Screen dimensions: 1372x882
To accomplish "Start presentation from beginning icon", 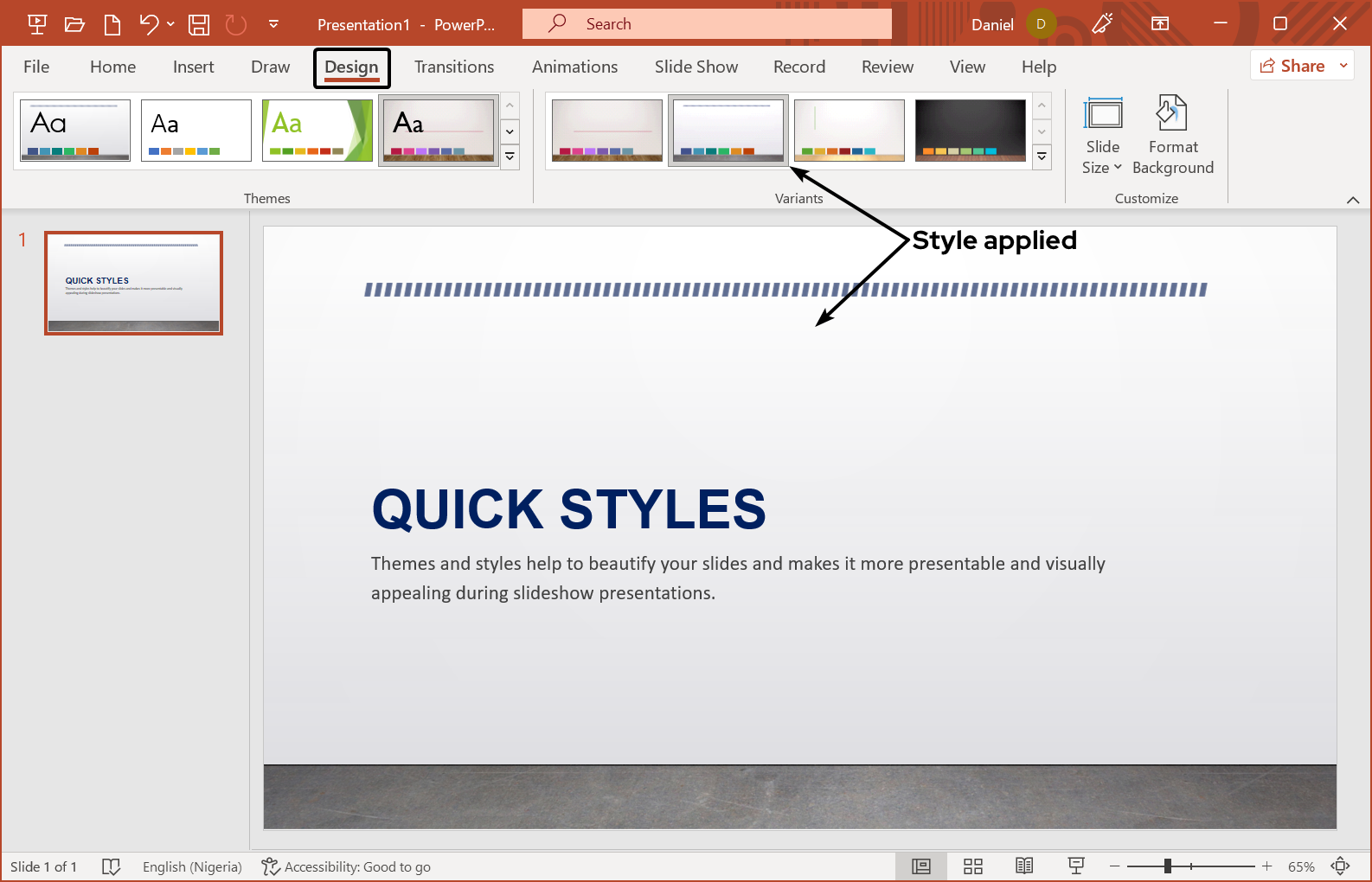I will tap(37, 24).
